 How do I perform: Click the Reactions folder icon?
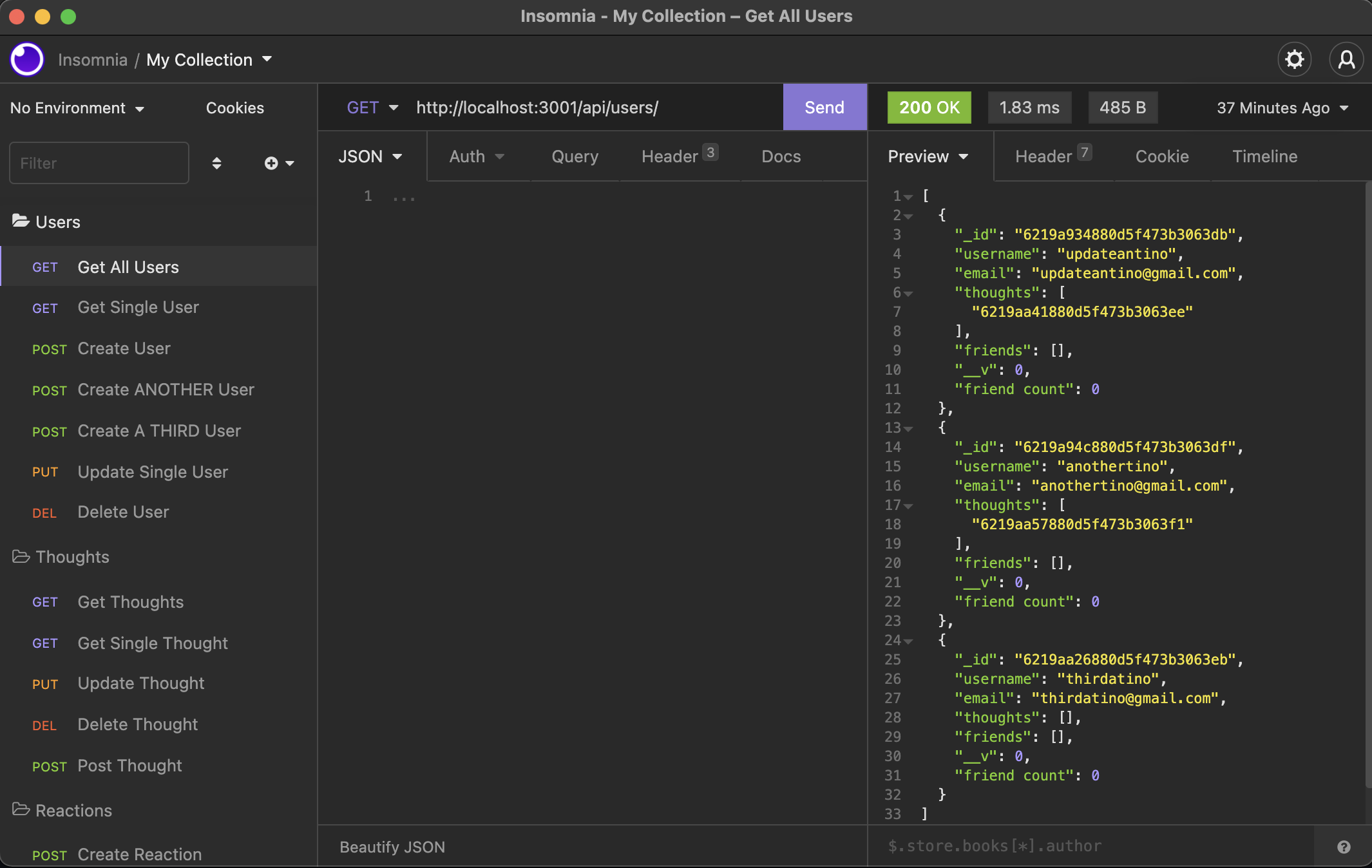(21, 810)
